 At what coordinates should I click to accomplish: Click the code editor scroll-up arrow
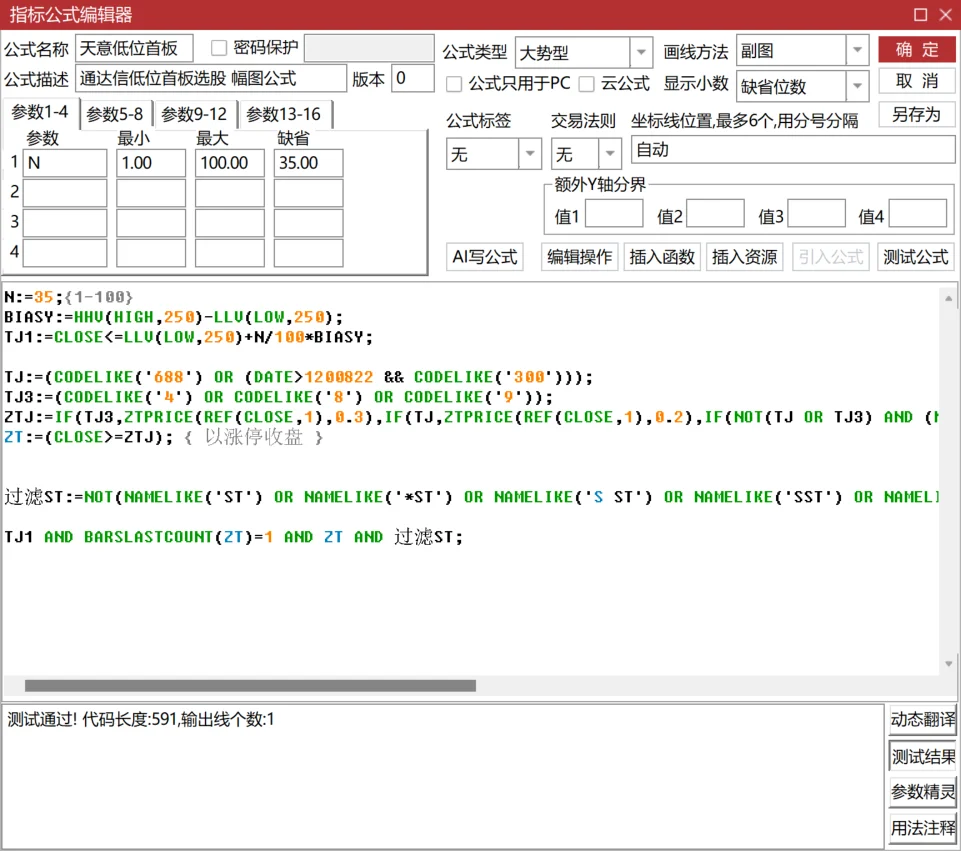[949, 298]
